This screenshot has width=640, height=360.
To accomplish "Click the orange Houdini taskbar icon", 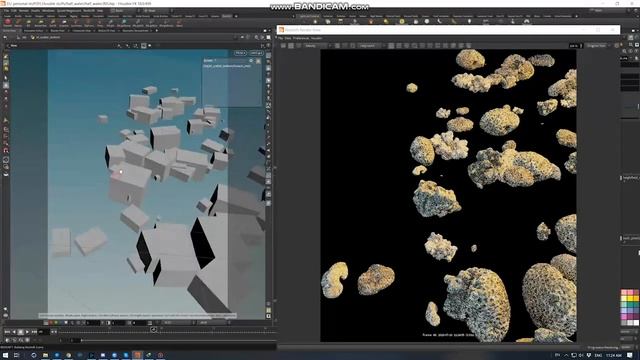I will [137, 355].
